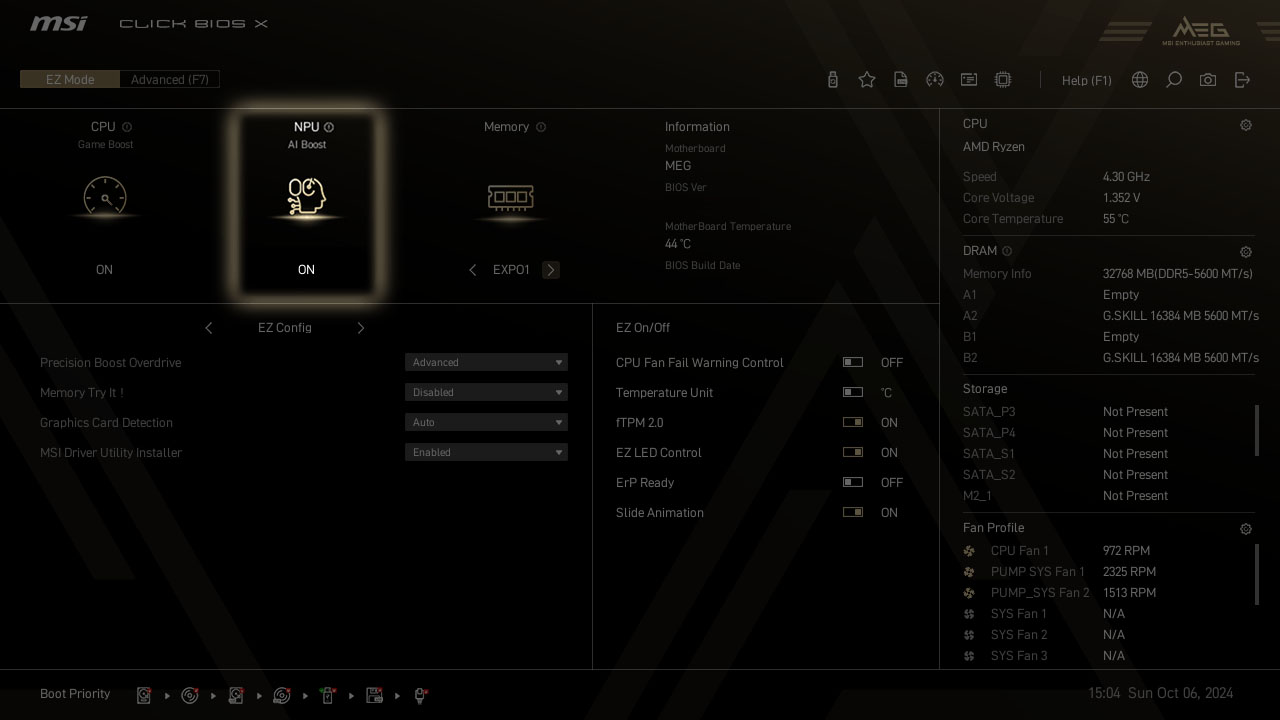Open Graphics Card Detection dropdown

(486, 423)
